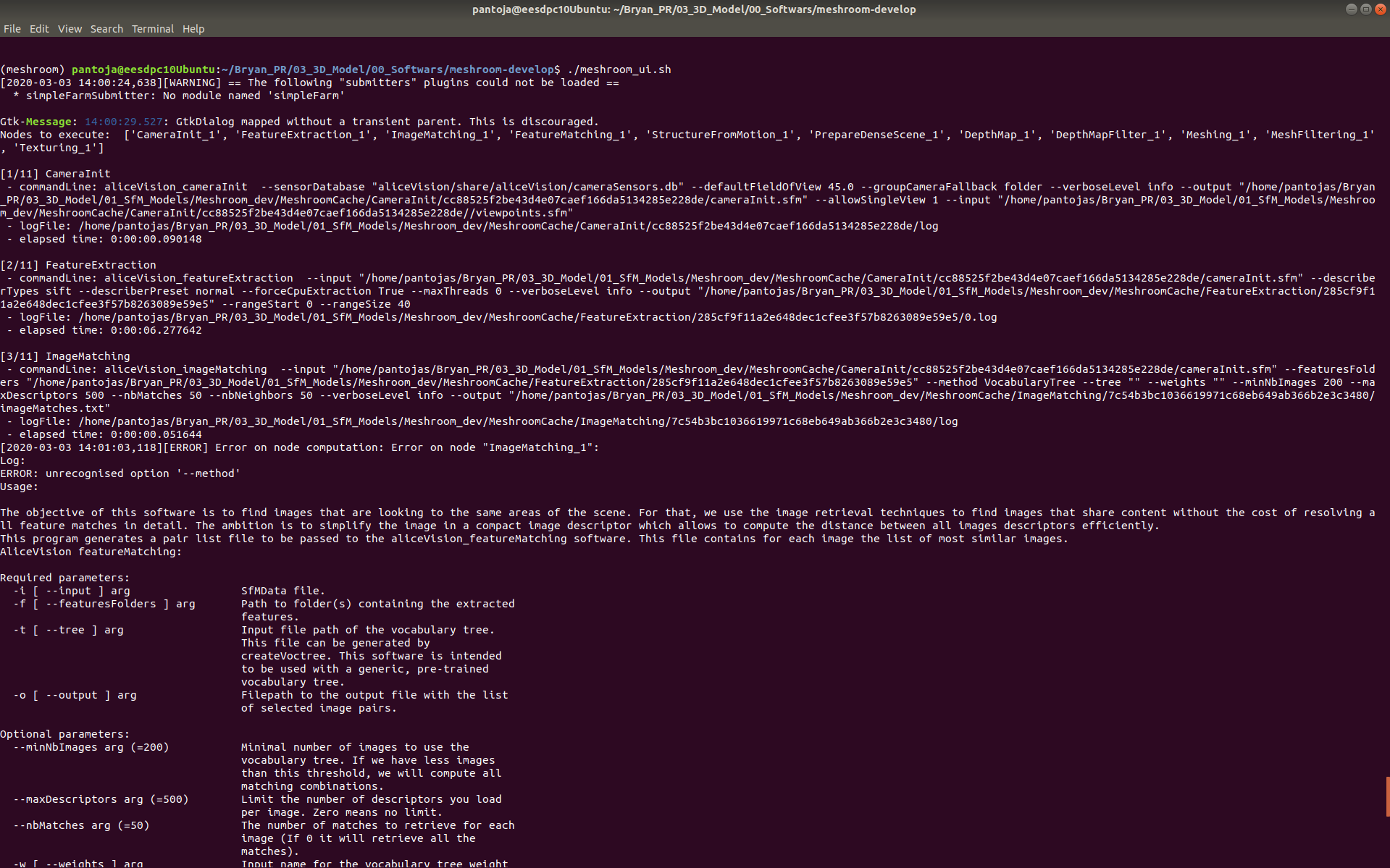Image resolution: width=1390 pixels, height=868 pixels.
Task: Open the Help menu
Action: [193, 29]
